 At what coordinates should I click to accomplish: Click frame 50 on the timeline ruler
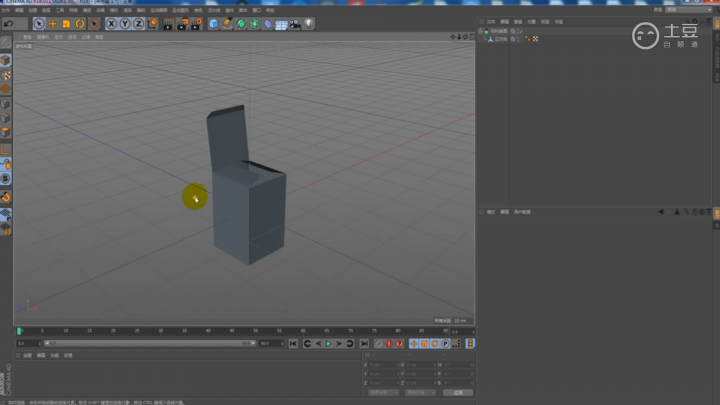coord(255,330)
